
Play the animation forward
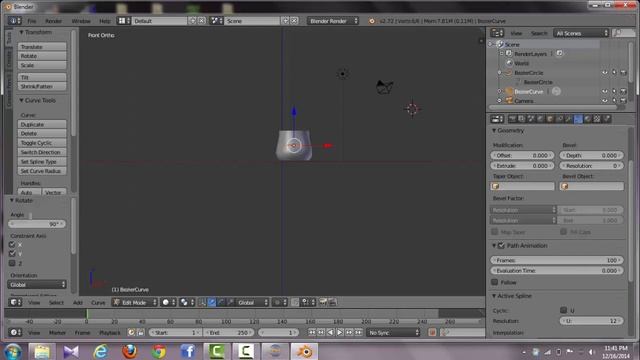point(340,333)
